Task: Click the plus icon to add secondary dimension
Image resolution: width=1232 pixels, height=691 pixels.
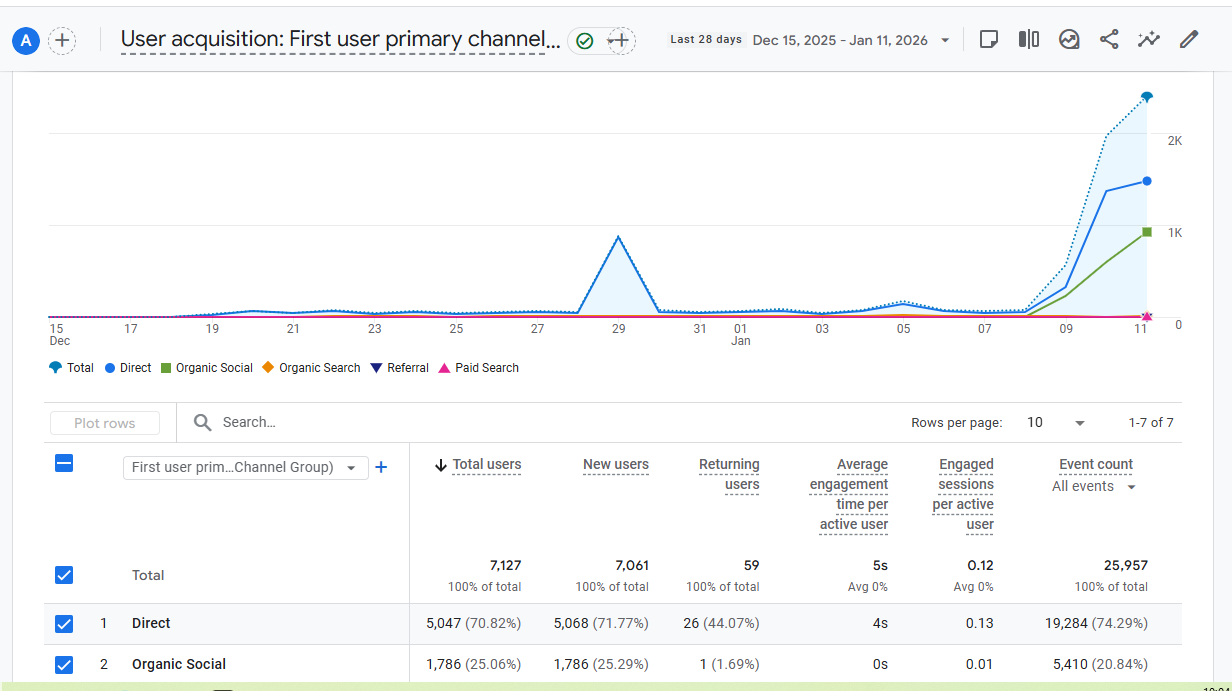Action: point(381,467)
